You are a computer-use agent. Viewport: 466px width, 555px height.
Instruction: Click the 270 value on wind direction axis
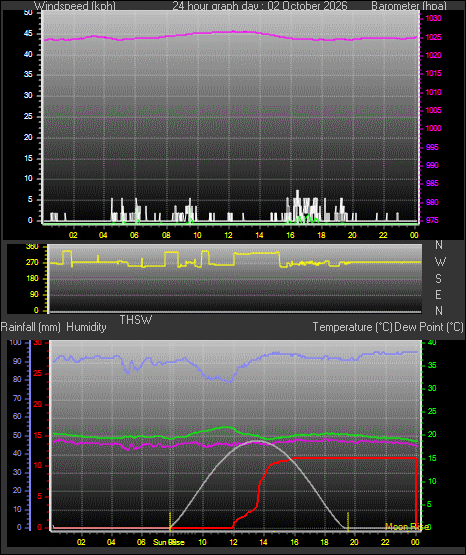pos(33,263)
